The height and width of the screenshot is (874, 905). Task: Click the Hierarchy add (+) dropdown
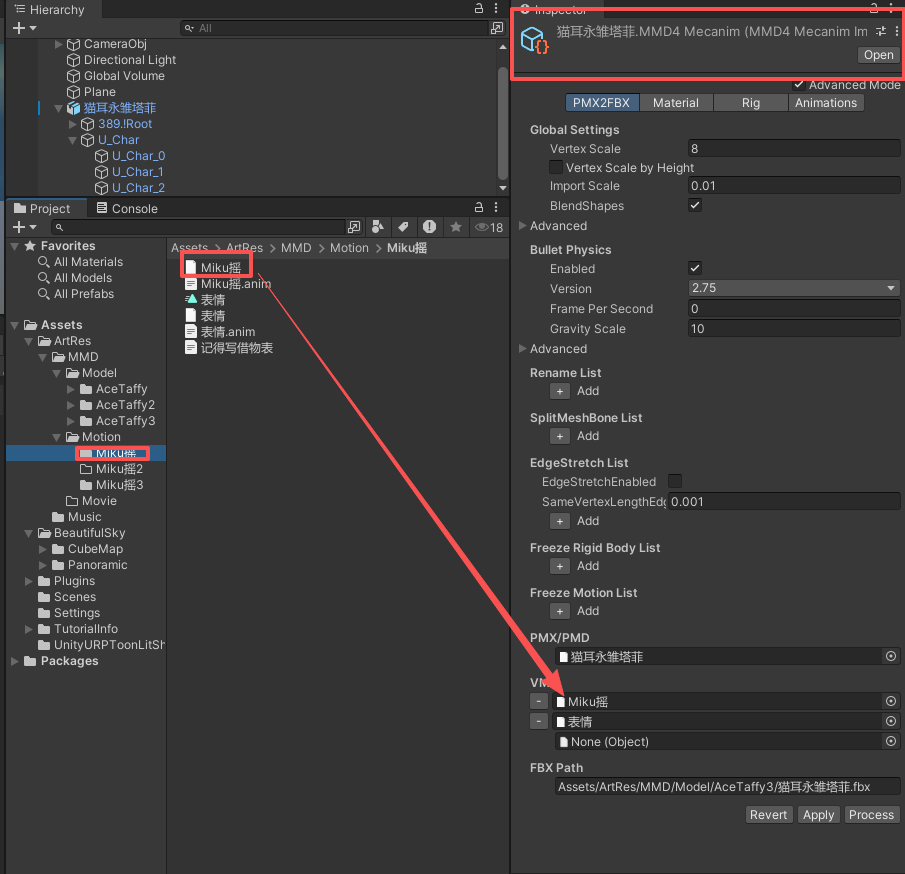click(x=24, y=28)
